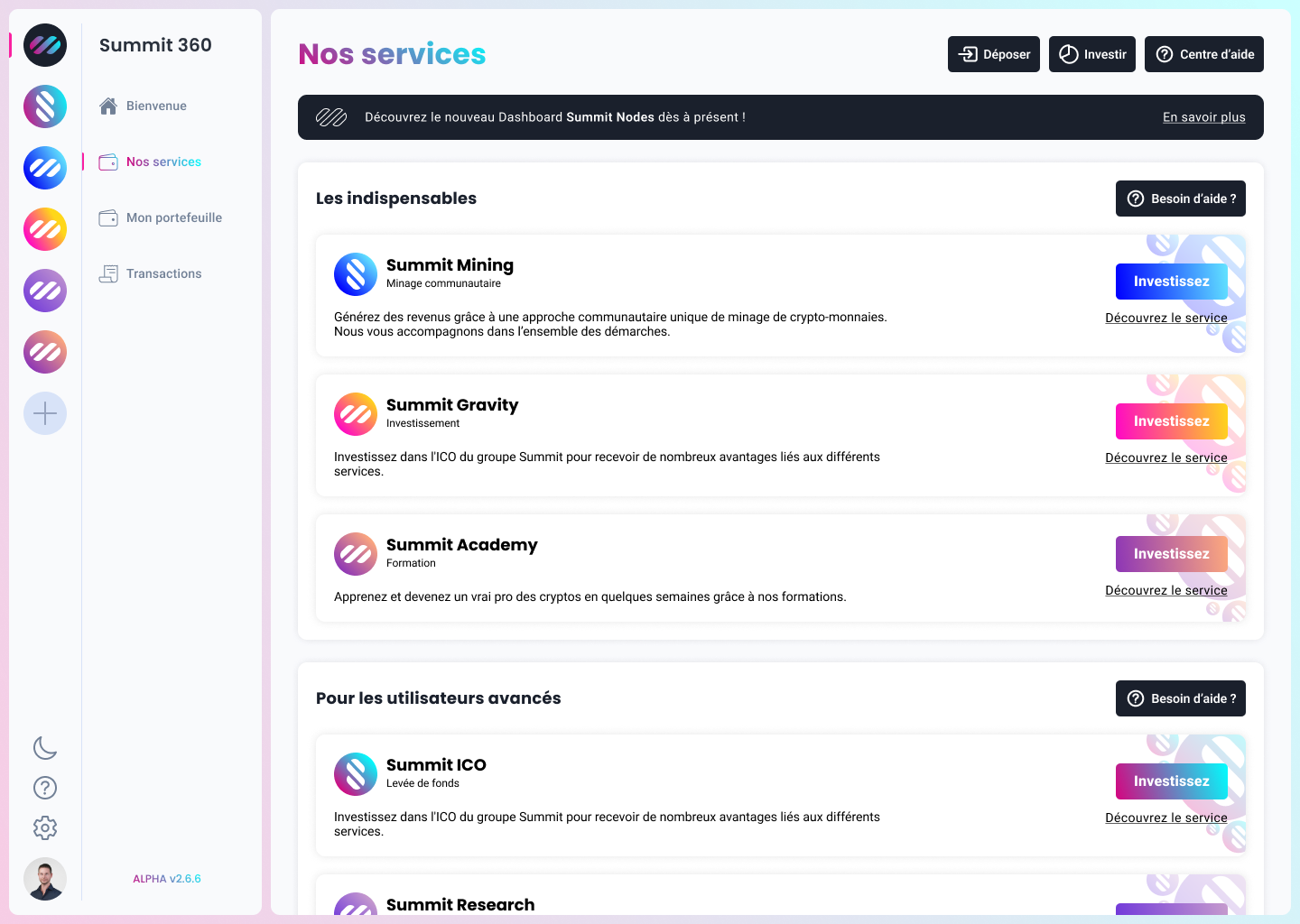Click the Investir button
Viewport: 1300px width, 924px height.
point(1092,54)
